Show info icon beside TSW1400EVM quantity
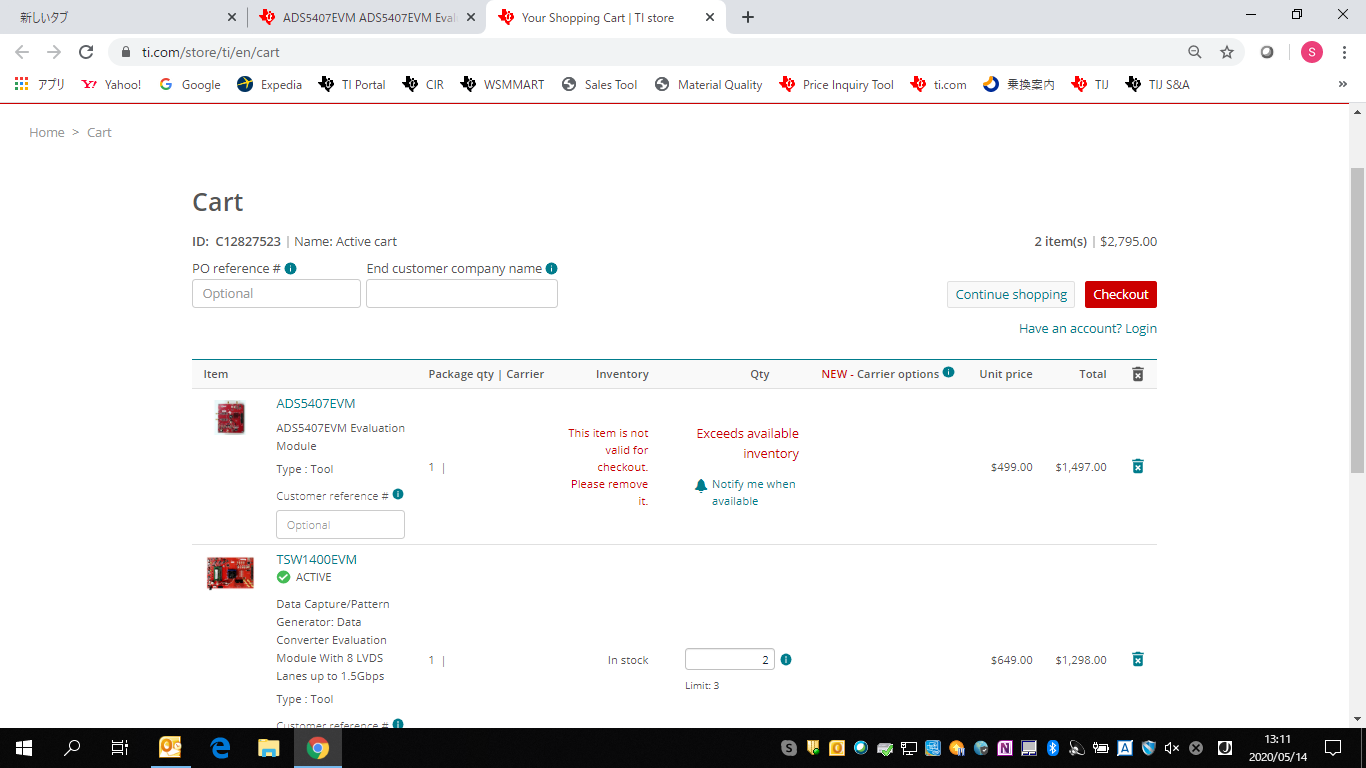Image resolution: width=1366 pixels, height=768 pixels. (786, 659)
